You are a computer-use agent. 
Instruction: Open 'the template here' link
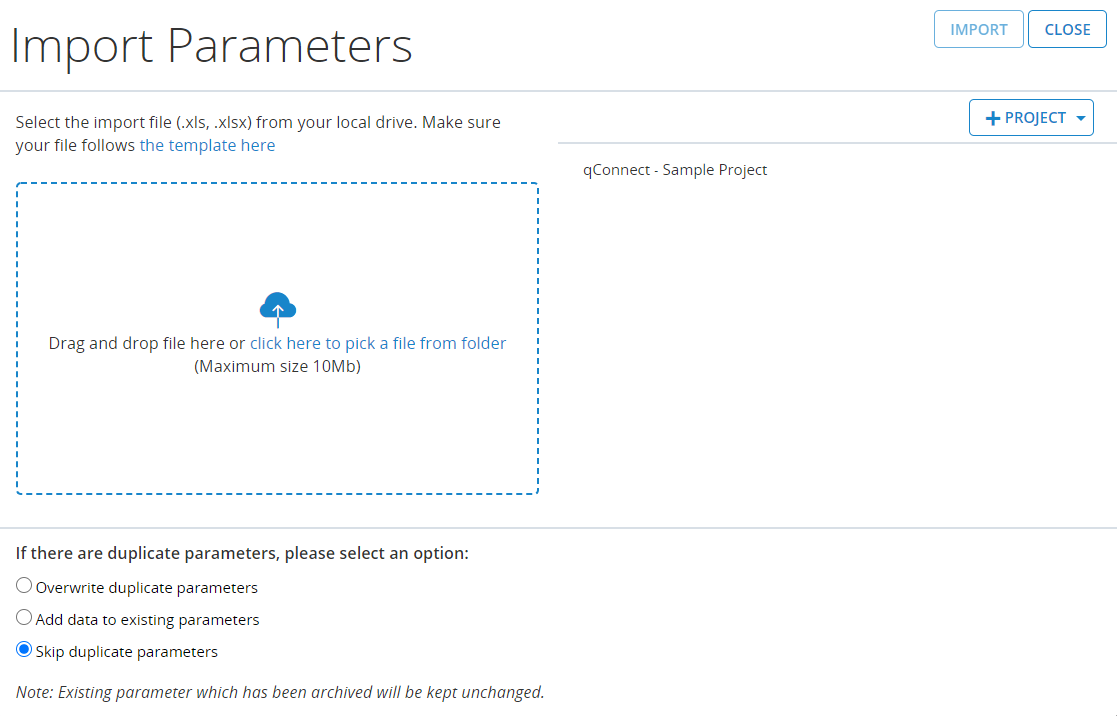[x=207, y=145]
